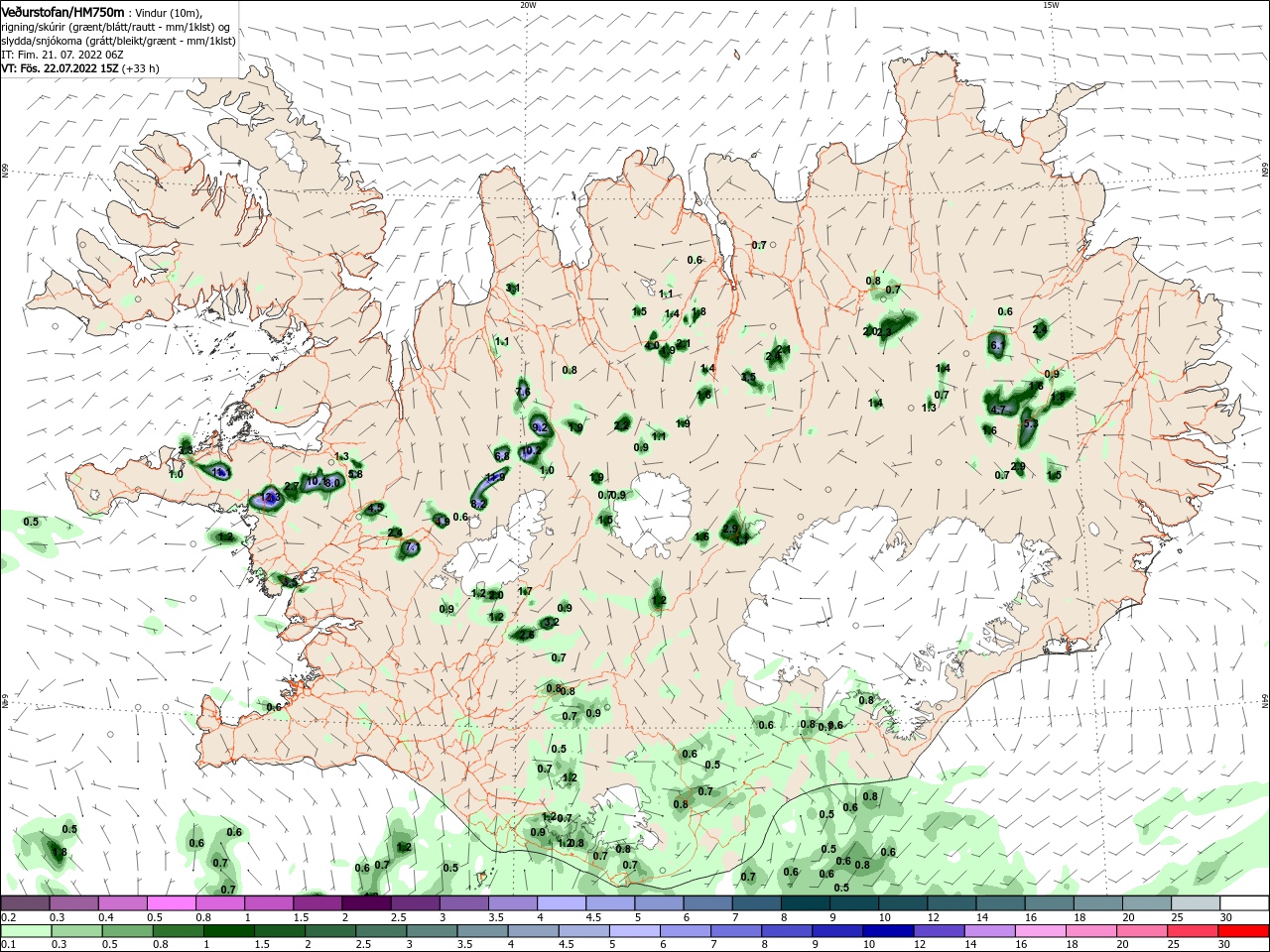Screen dimensions: 1270x952
Task: Click the 10.2 precipitation value on the map
Action: 531,450
